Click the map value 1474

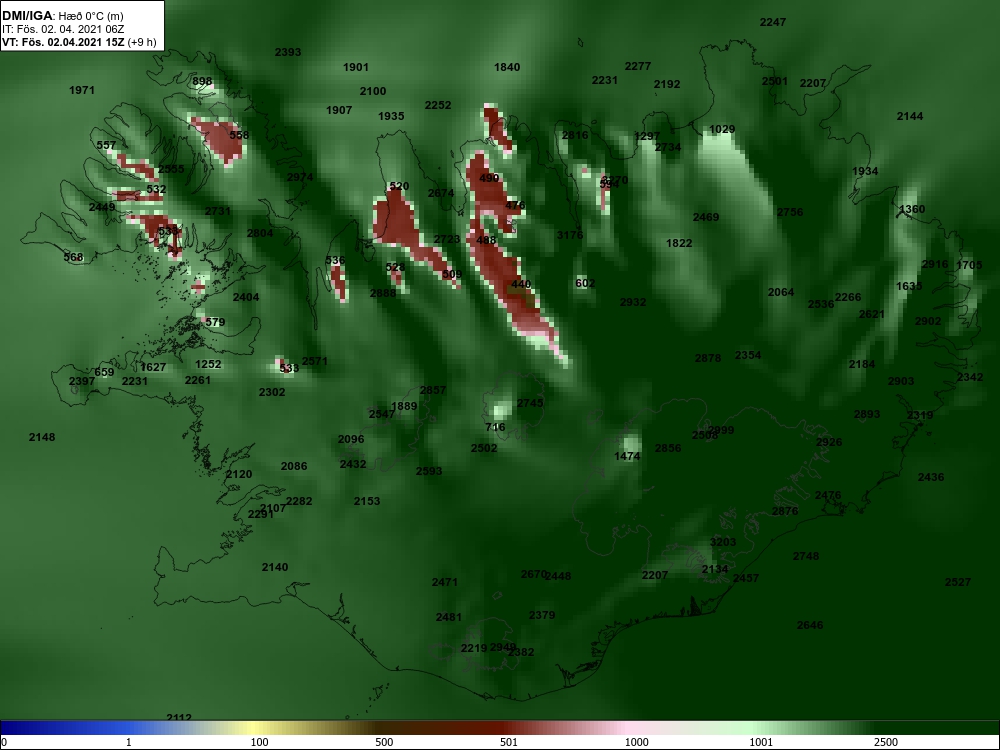coord(628,457)
